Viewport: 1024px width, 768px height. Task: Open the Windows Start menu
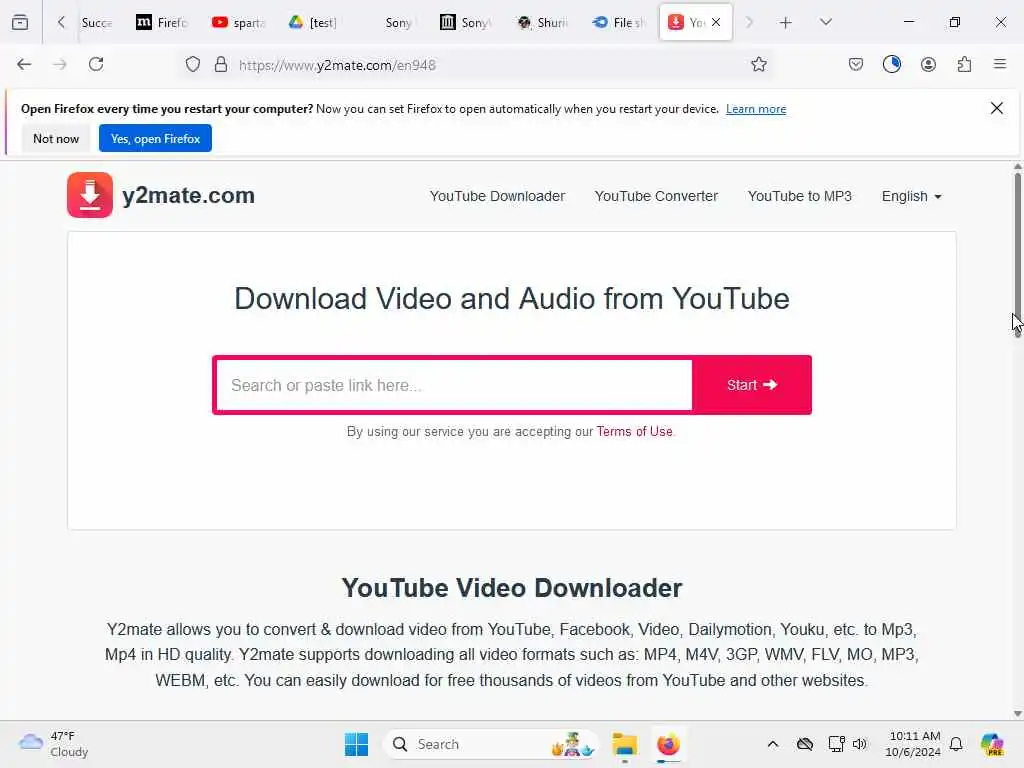(356, 744)
